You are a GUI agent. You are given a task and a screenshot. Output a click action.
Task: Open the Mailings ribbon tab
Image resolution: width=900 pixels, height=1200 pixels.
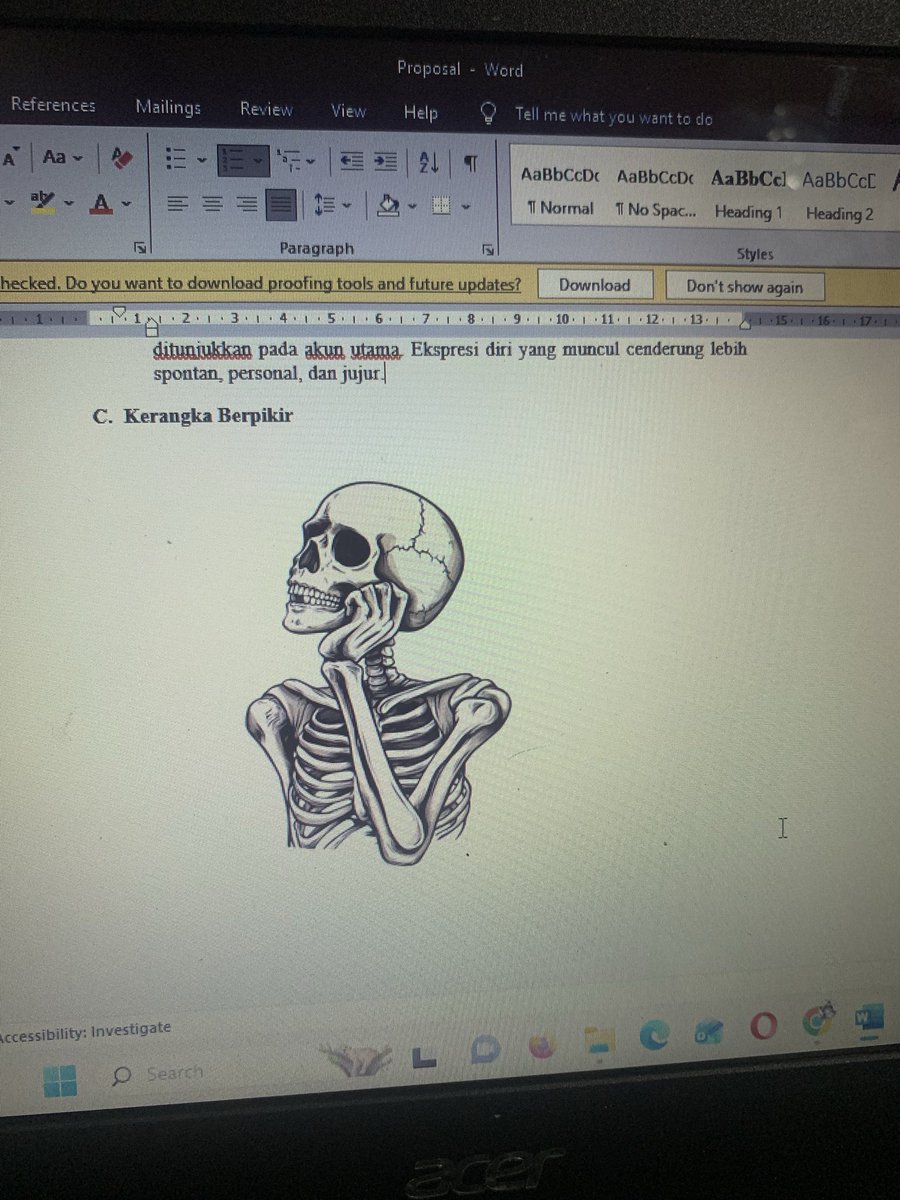168,107
